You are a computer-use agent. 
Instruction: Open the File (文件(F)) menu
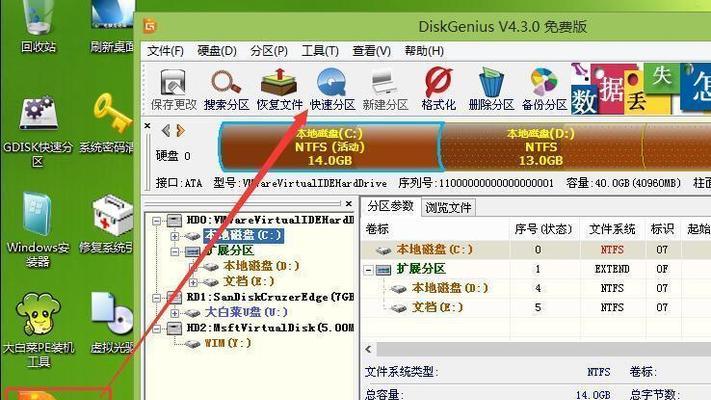coord(166,51)
